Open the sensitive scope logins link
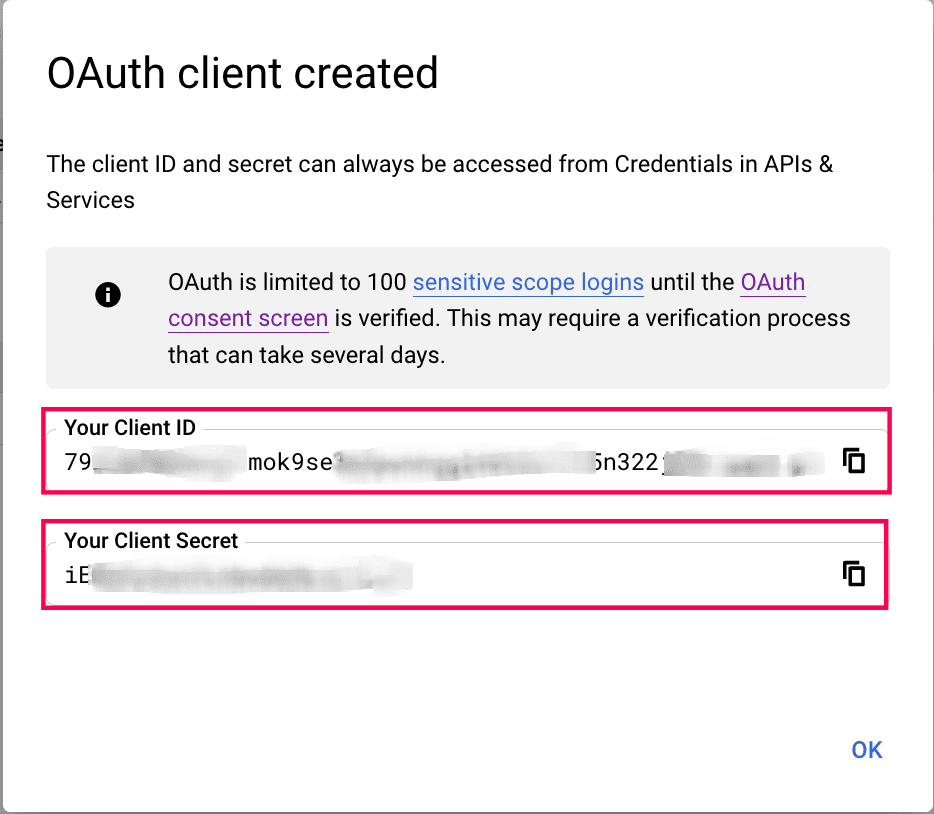Screen dimensions: 934x814 pyautogui.click(x=527, y=283)
